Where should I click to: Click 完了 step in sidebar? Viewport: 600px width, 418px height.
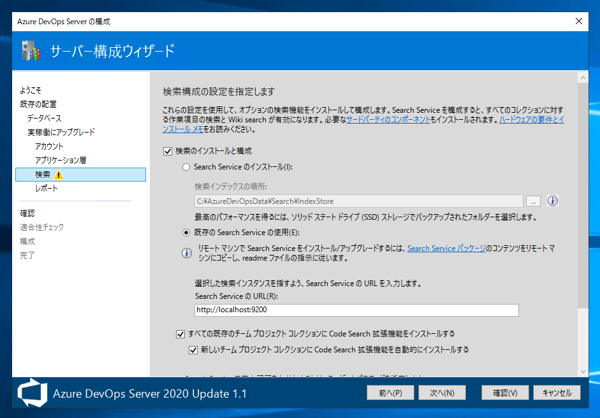27,255
